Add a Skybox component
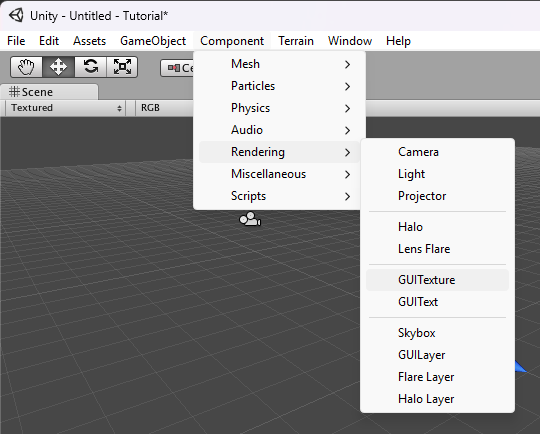540x434 pixels. tap(437, 333)
